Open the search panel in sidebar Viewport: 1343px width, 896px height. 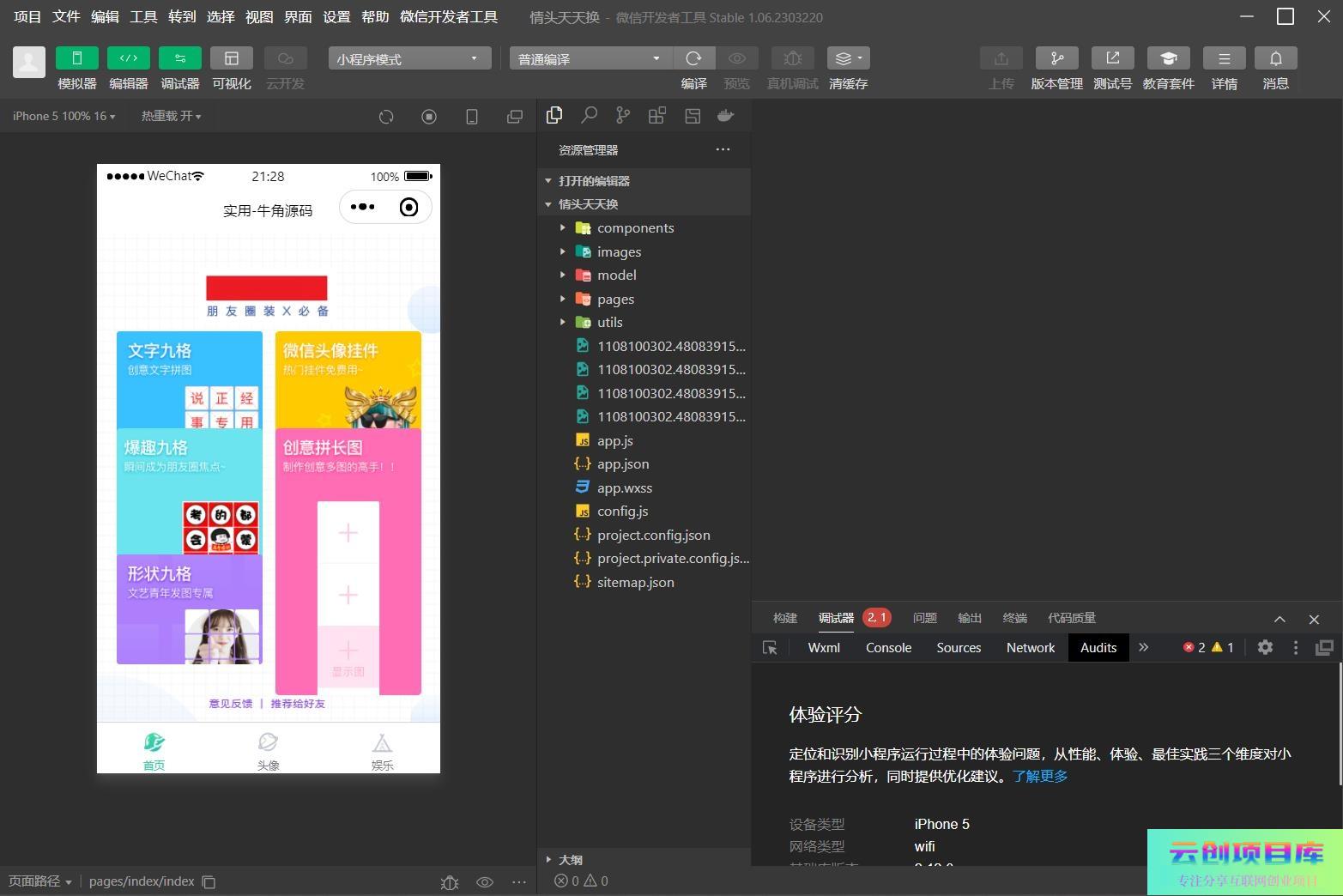point(590,116)
